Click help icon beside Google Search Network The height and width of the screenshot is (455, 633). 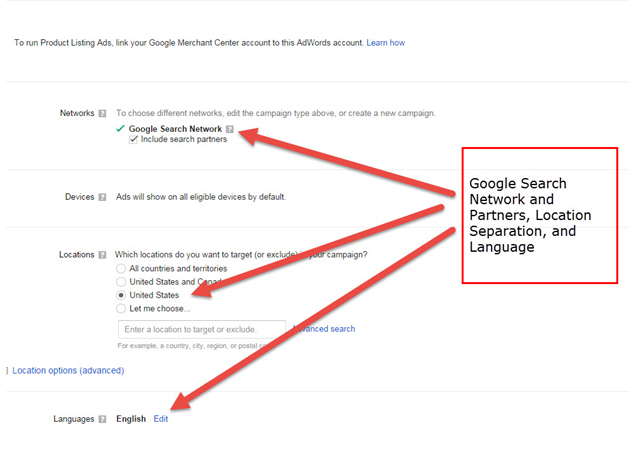[230, 129]
